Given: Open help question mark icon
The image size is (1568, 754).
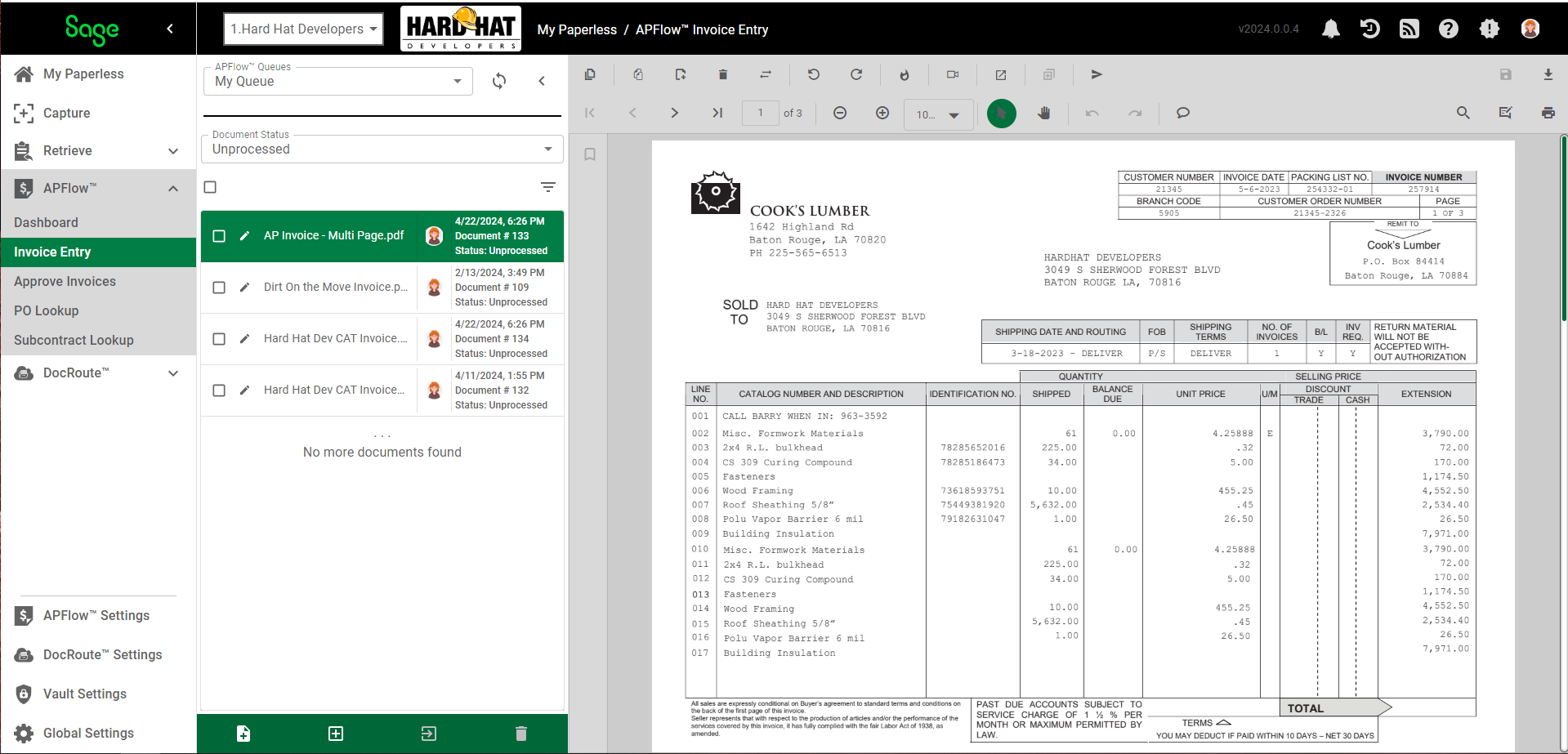Looking at the screenshot, I should tap(1449, 29).
